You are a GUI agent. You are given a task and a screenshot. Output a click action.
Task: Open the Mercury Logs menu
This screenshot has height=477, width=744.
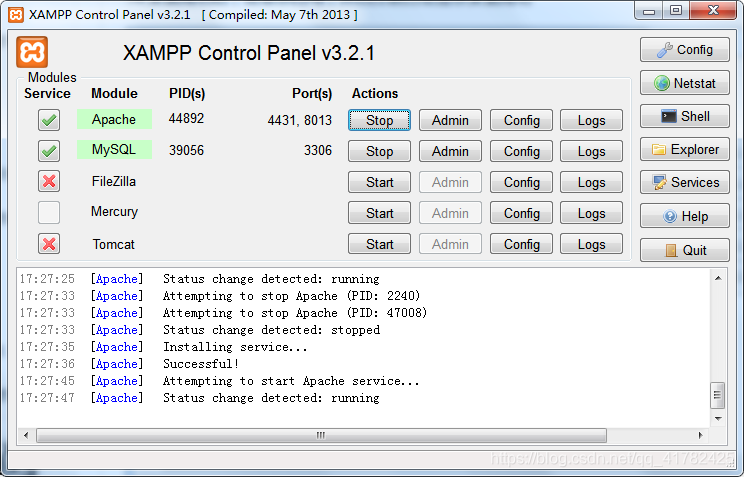coord(591,213)
